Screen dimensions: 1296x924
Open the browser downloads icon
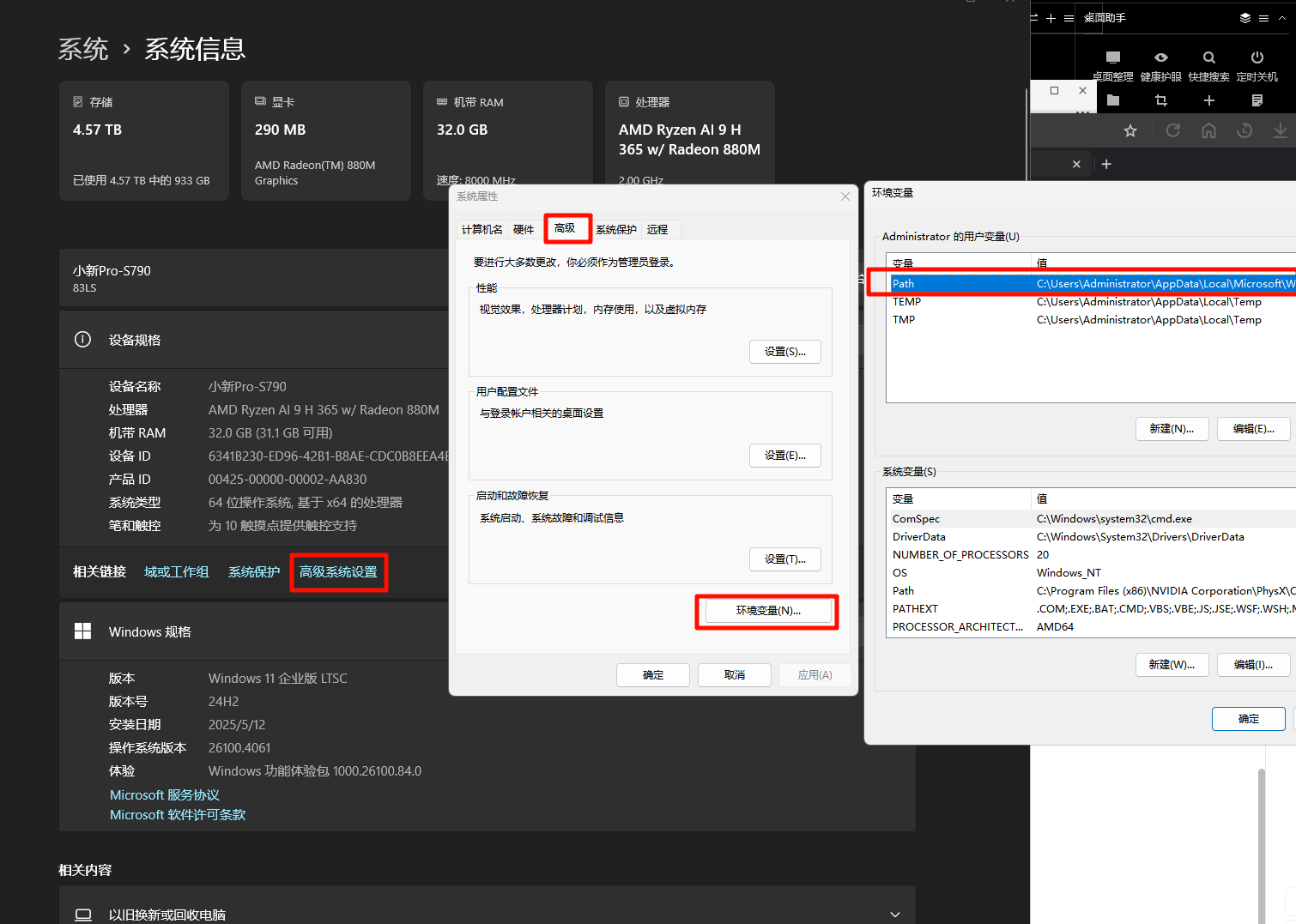click(x=1280, y=130)
